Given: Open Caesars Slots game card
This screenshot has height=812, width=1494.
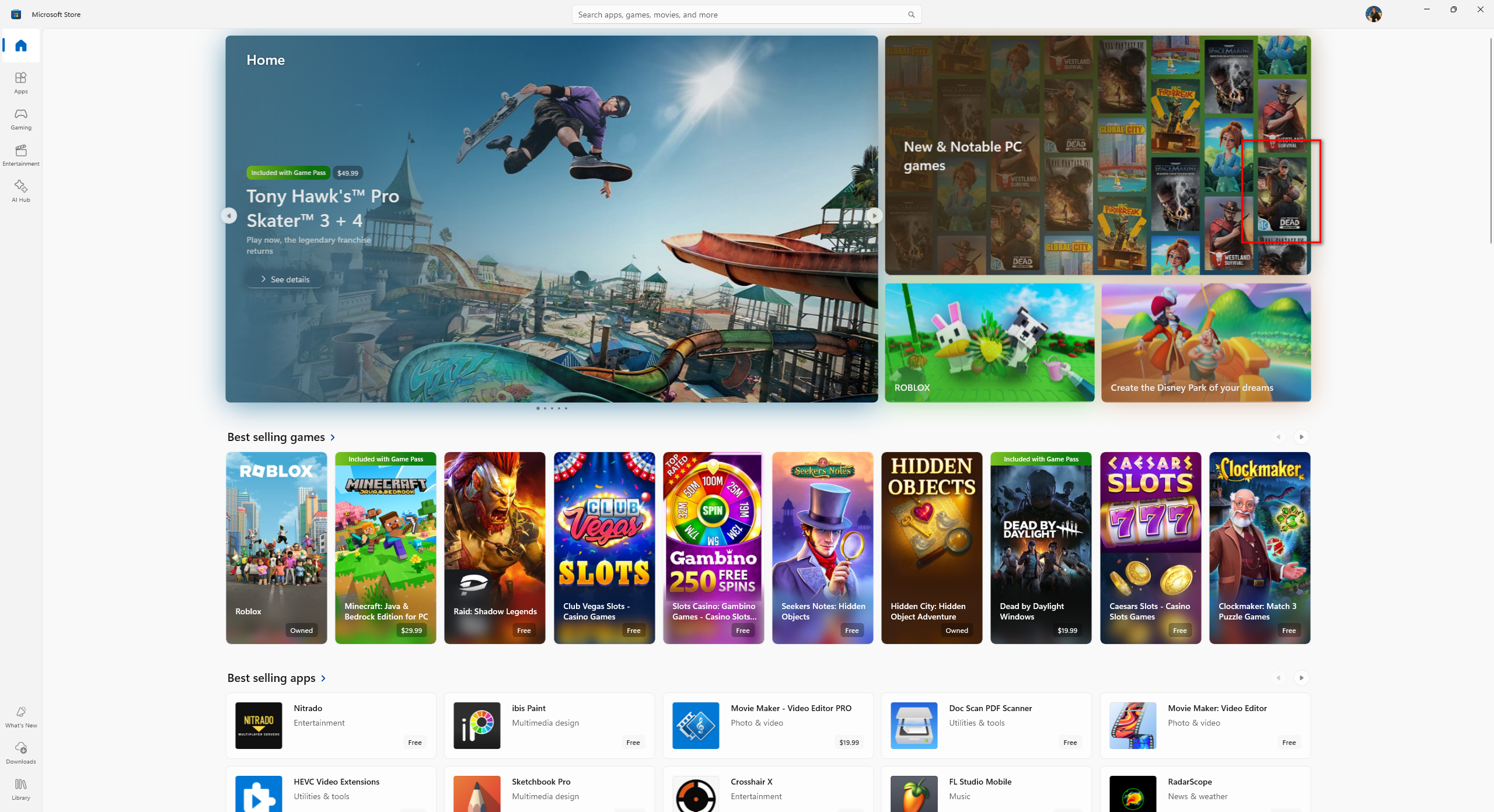Looking at the screenshot, I should click(x=1150, y=548).
